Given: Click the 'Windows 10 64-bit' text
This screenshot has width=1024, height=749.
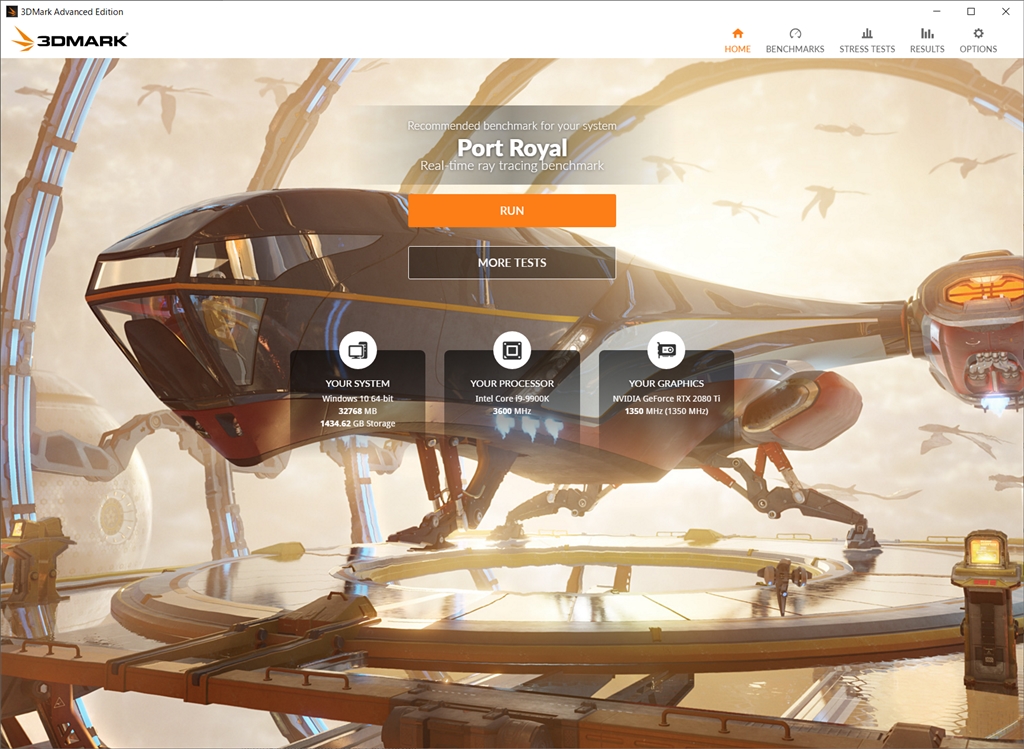Looking at the screenshot, I should (357, 398).
